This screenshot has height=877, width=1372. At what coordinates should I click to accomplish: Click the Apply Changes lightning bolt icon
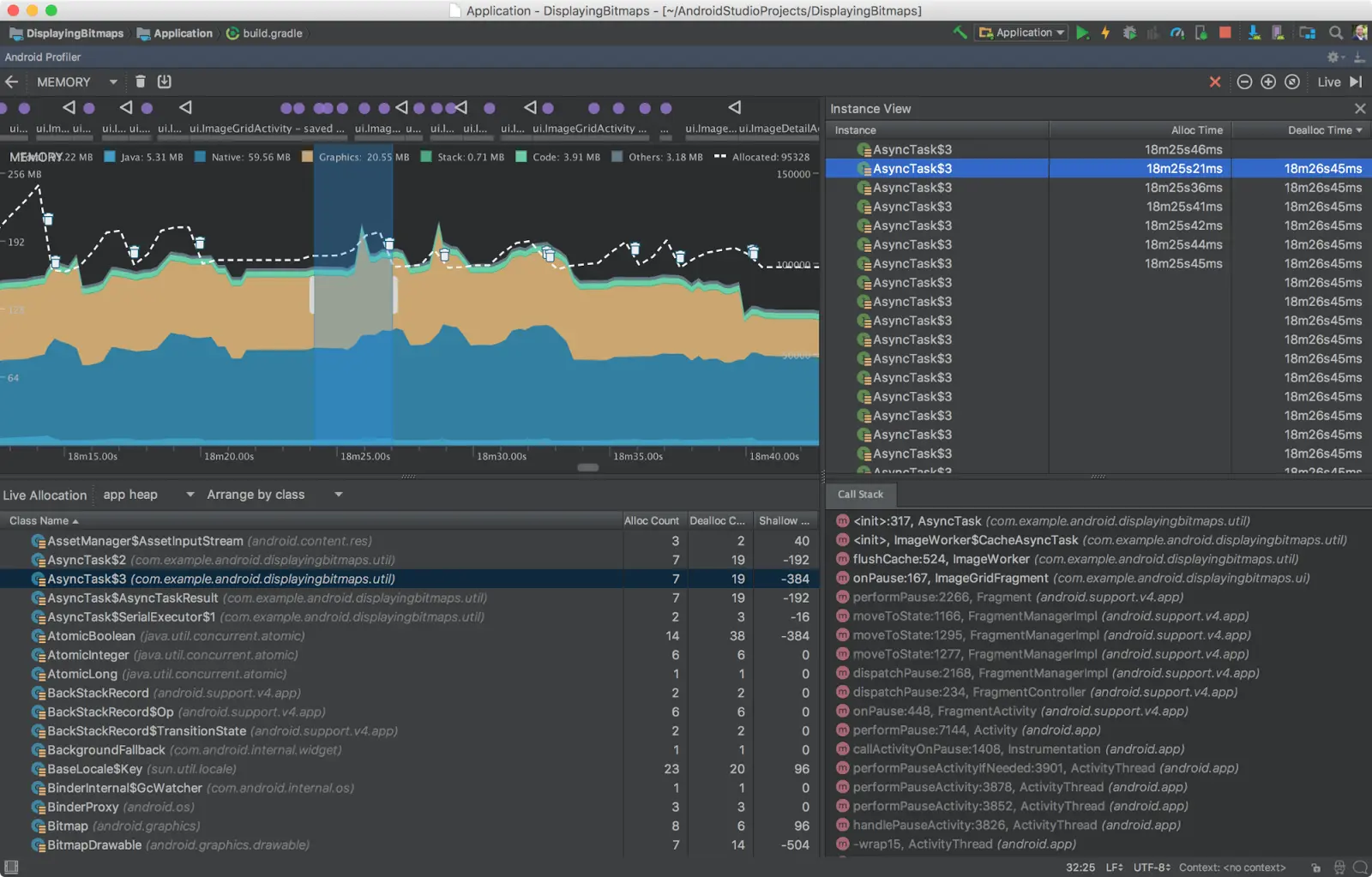[x=1105, y=33]
